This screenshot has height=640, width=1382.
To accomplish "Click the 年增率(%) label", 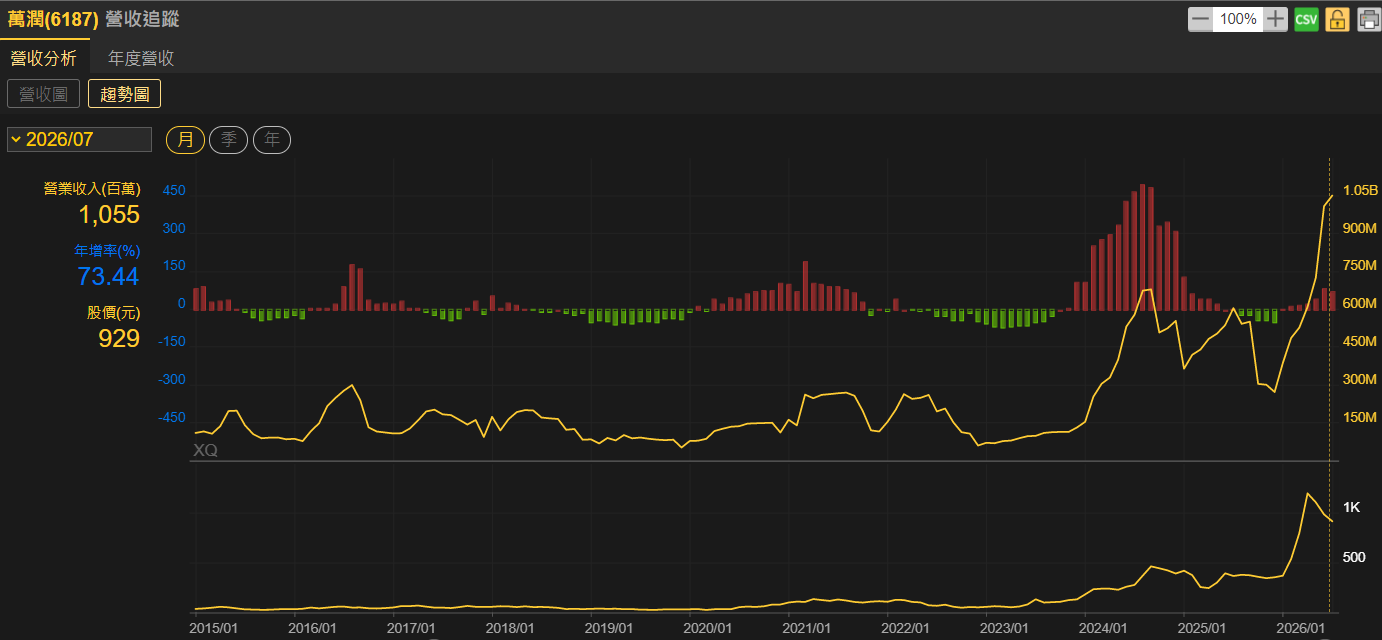I will pyautogui.click(x=107, y=250).
